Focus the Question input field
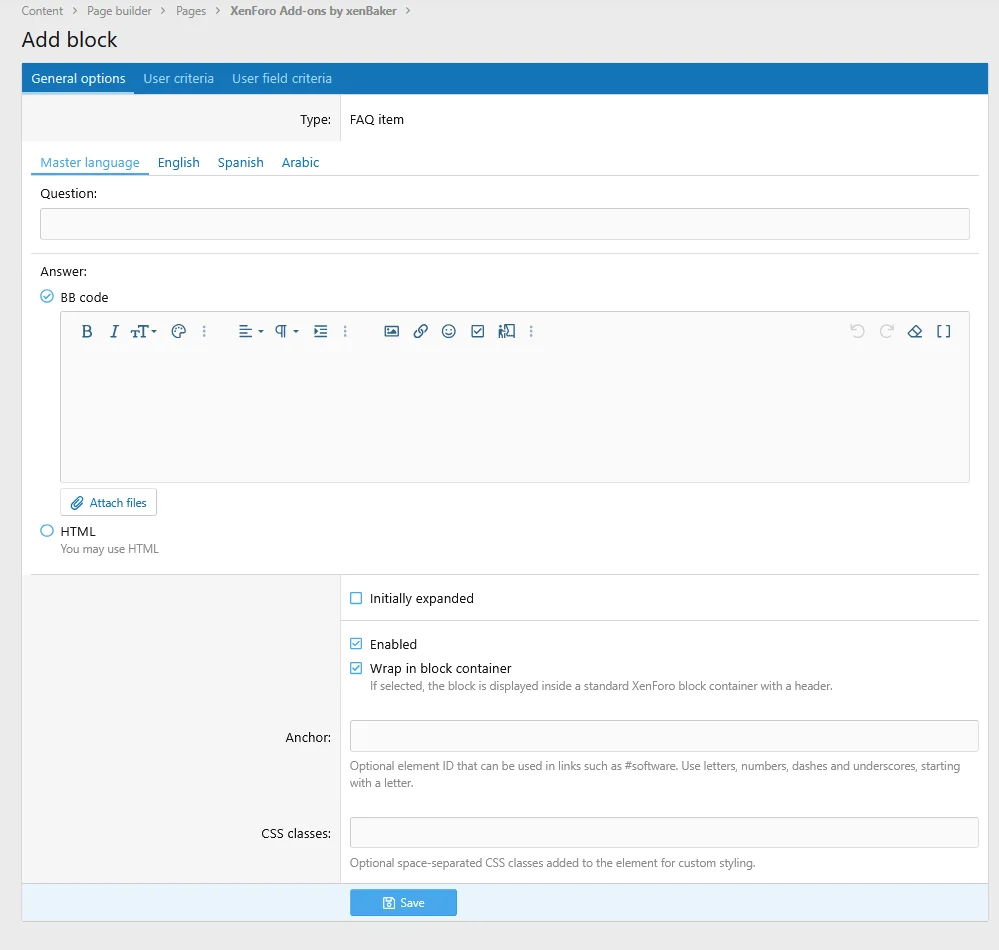The width and height of the screenshot is (999, 950). (505, 224)
